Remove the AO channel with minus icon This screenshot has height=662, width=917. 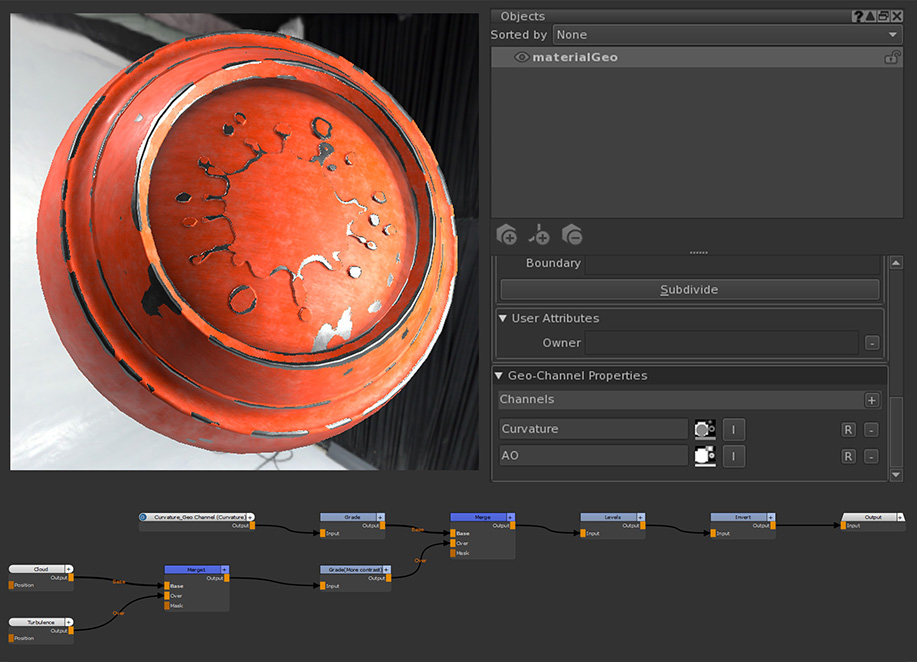(x=871, y=456)
